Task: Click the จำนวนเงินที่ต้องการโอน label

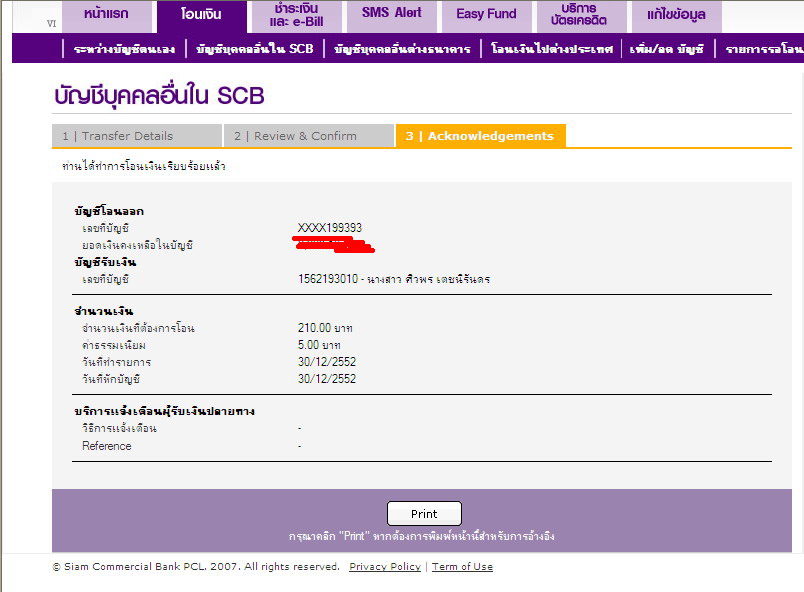Action: 138,328
